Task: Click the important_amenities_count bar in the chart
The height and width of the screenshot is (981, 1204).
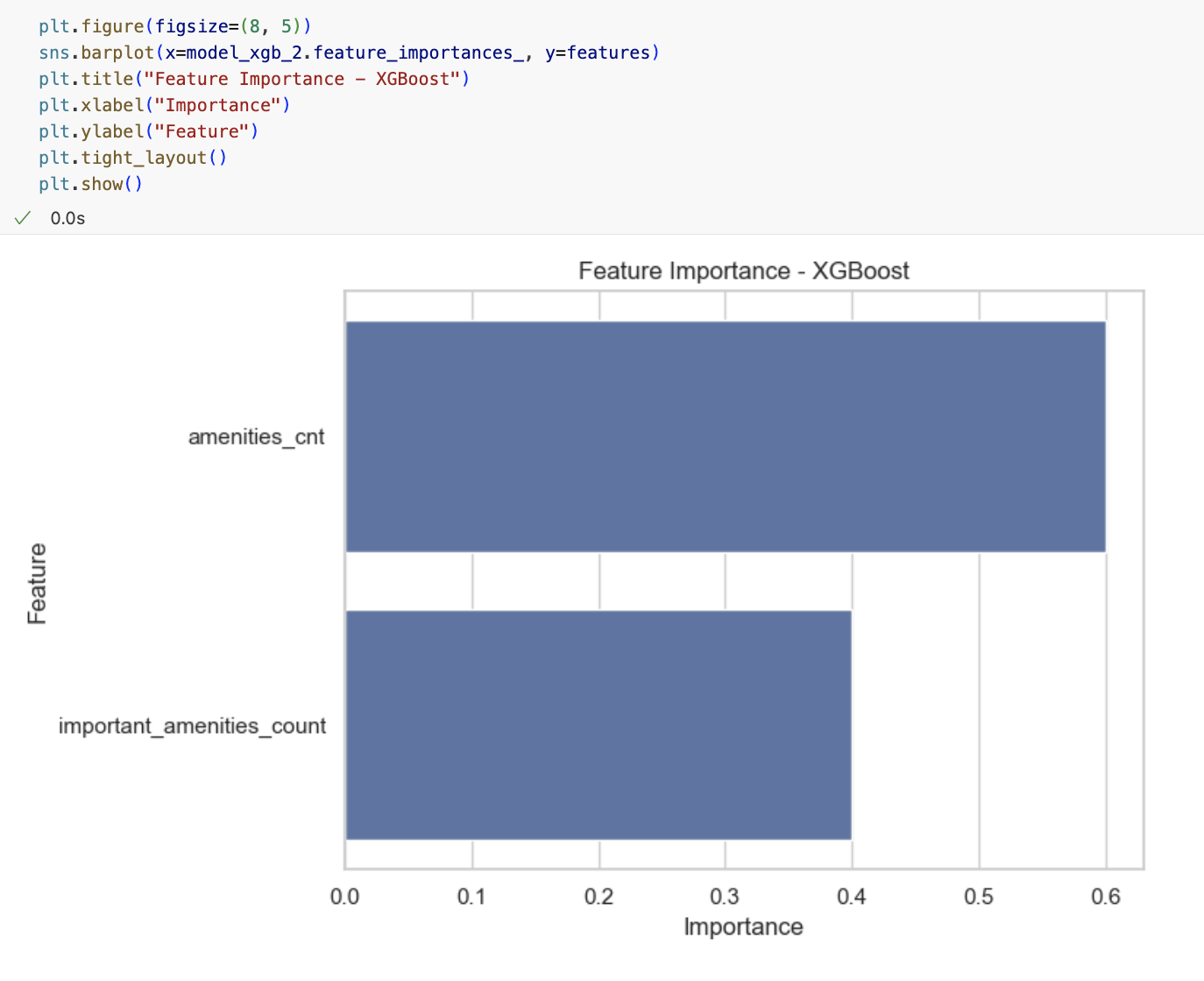Action: (x=598, y=725)
